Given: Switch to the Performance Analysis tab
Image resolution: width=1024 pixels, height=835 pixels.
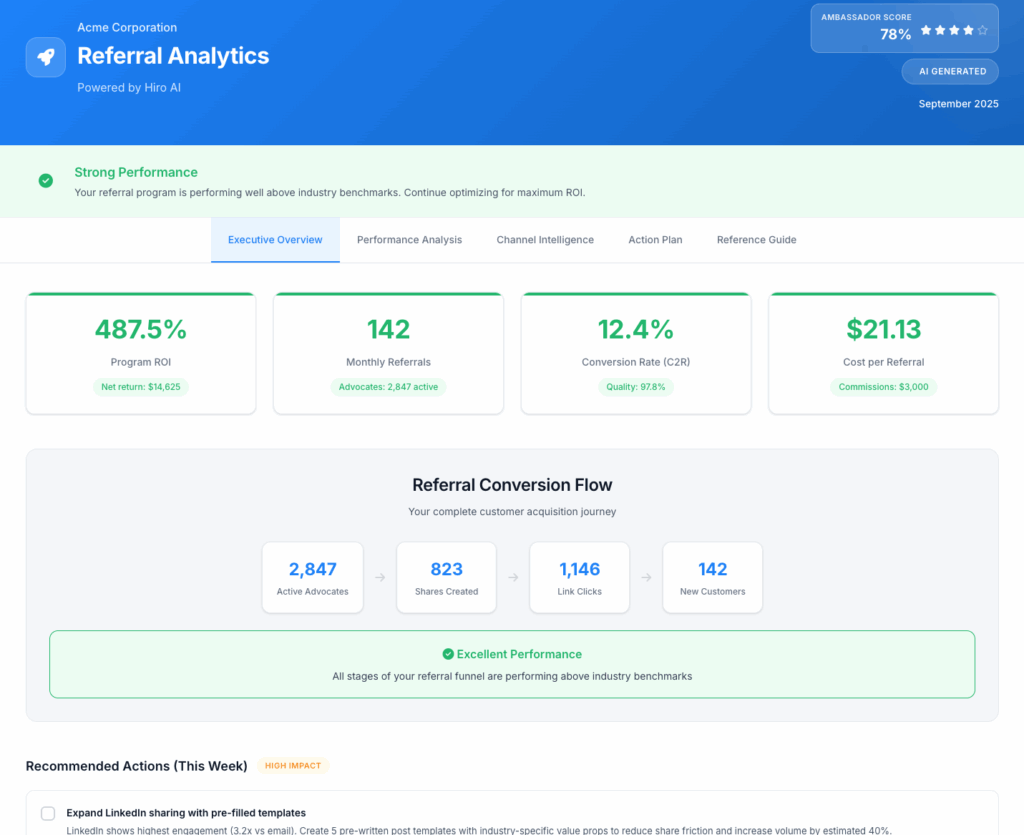Looking at the screenshot, I should coord(409,240).
